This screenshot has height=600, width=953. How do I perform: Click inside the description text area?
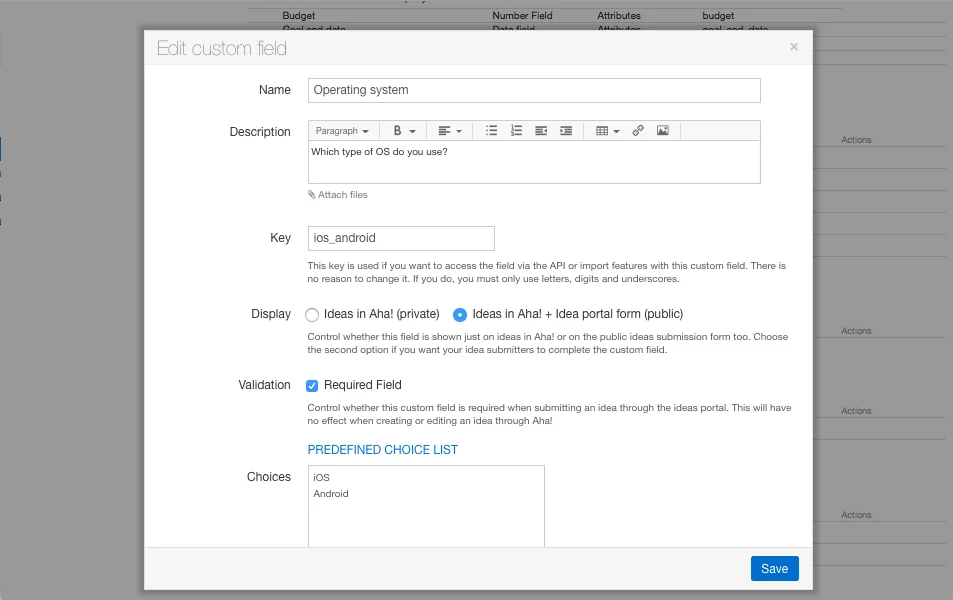tap(534, 162)
